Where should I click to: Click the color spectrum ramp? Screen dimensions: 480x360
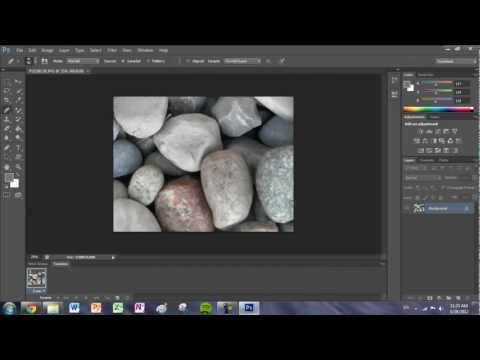pyautogui.click(x=438, y=109)
